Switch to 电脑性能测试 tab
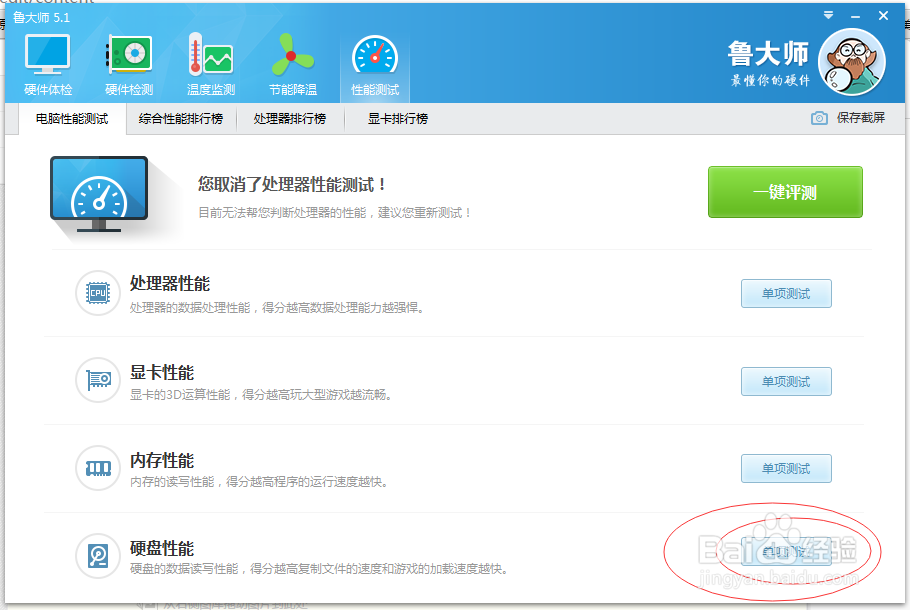Image resolution: width=910 pixels, height=610 pixels. pos(72,119)
